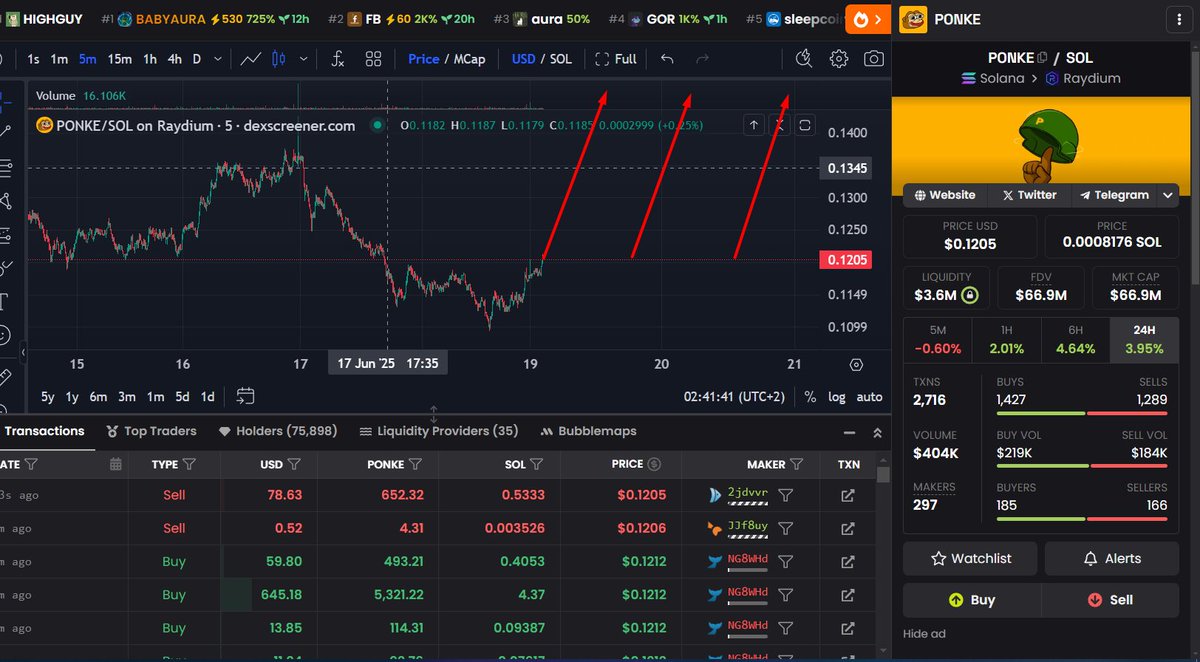Image resolution: width=1200 pixels, height=662 pixels.
Task: Select the 4h chart interval
Action: [175, 59]
